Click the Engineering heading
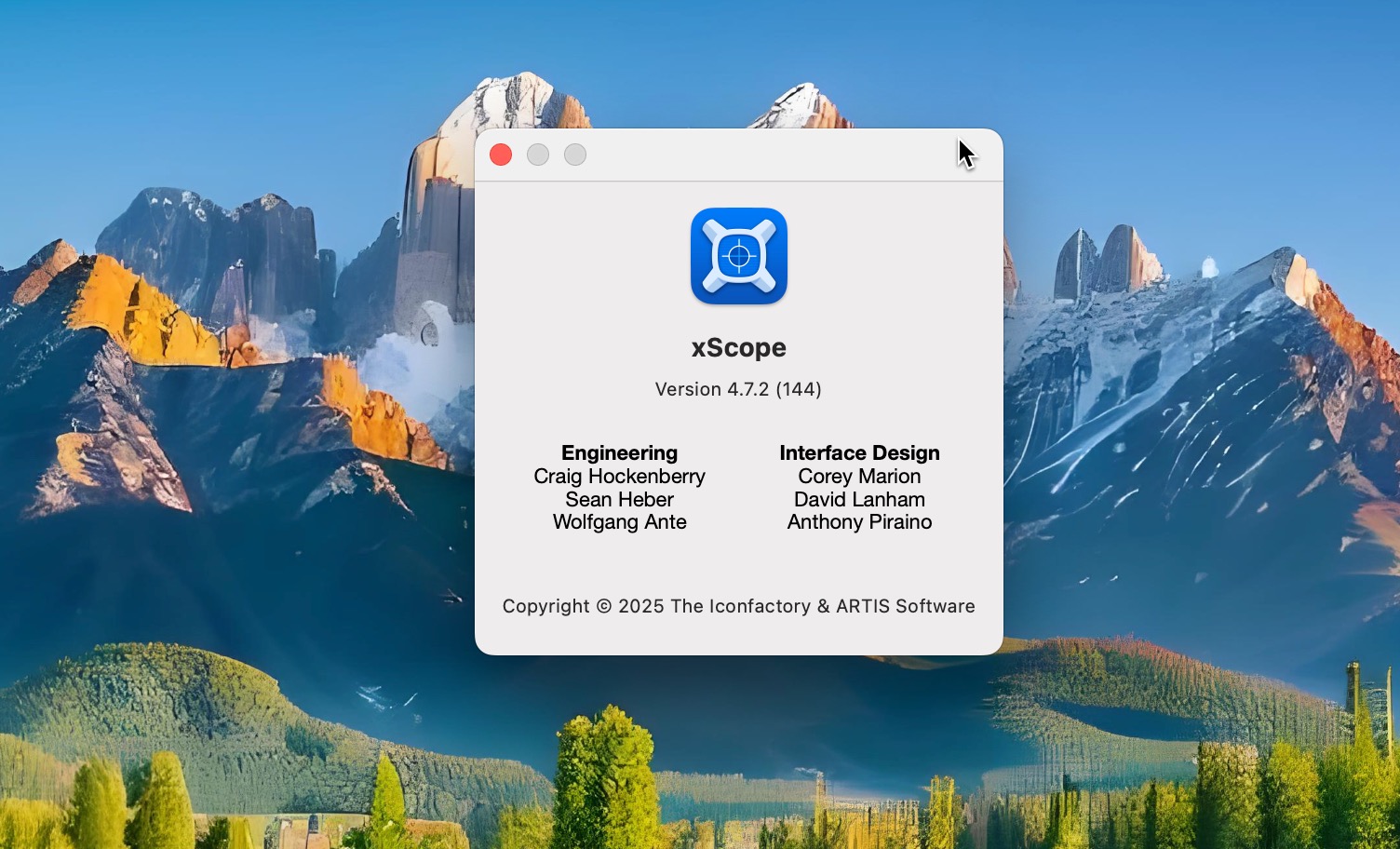 620,452
